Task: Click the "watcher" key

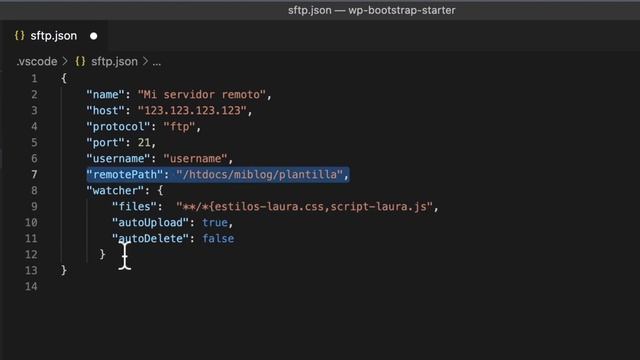Action: (x=115, y=191)
